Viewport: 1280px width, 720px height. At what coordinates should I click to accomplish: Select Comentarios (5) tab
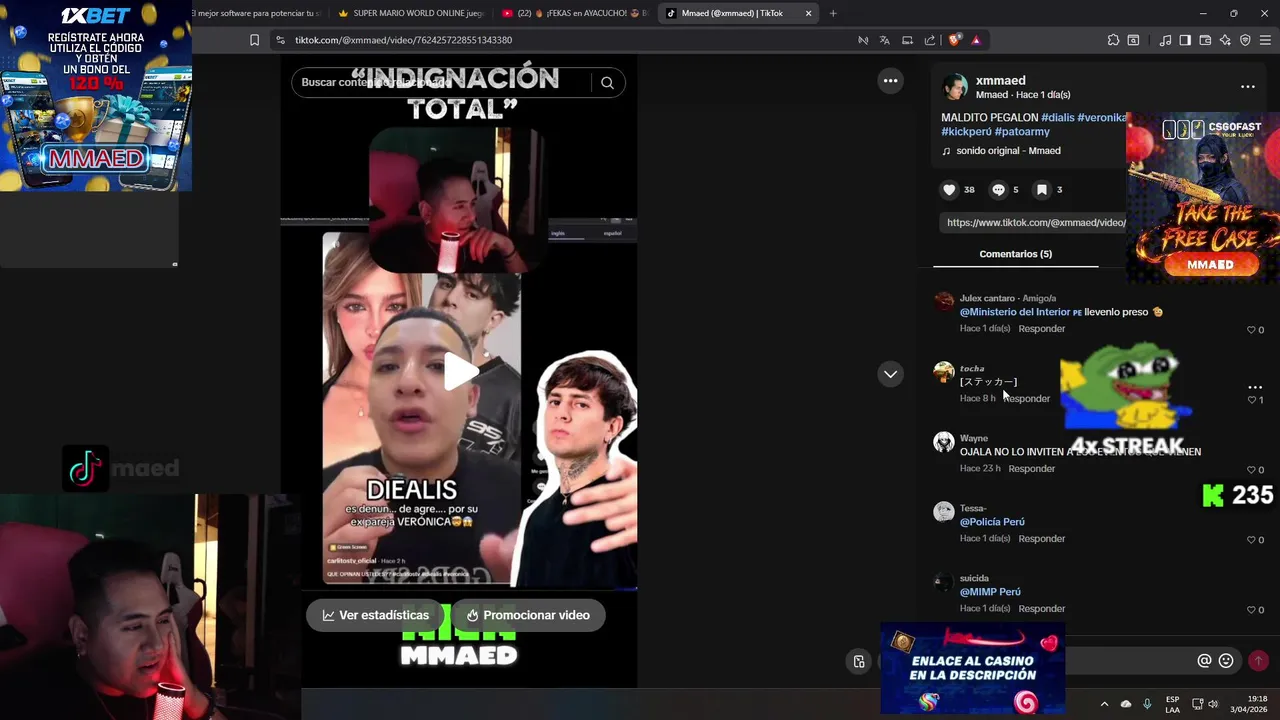click(1015, 254)
